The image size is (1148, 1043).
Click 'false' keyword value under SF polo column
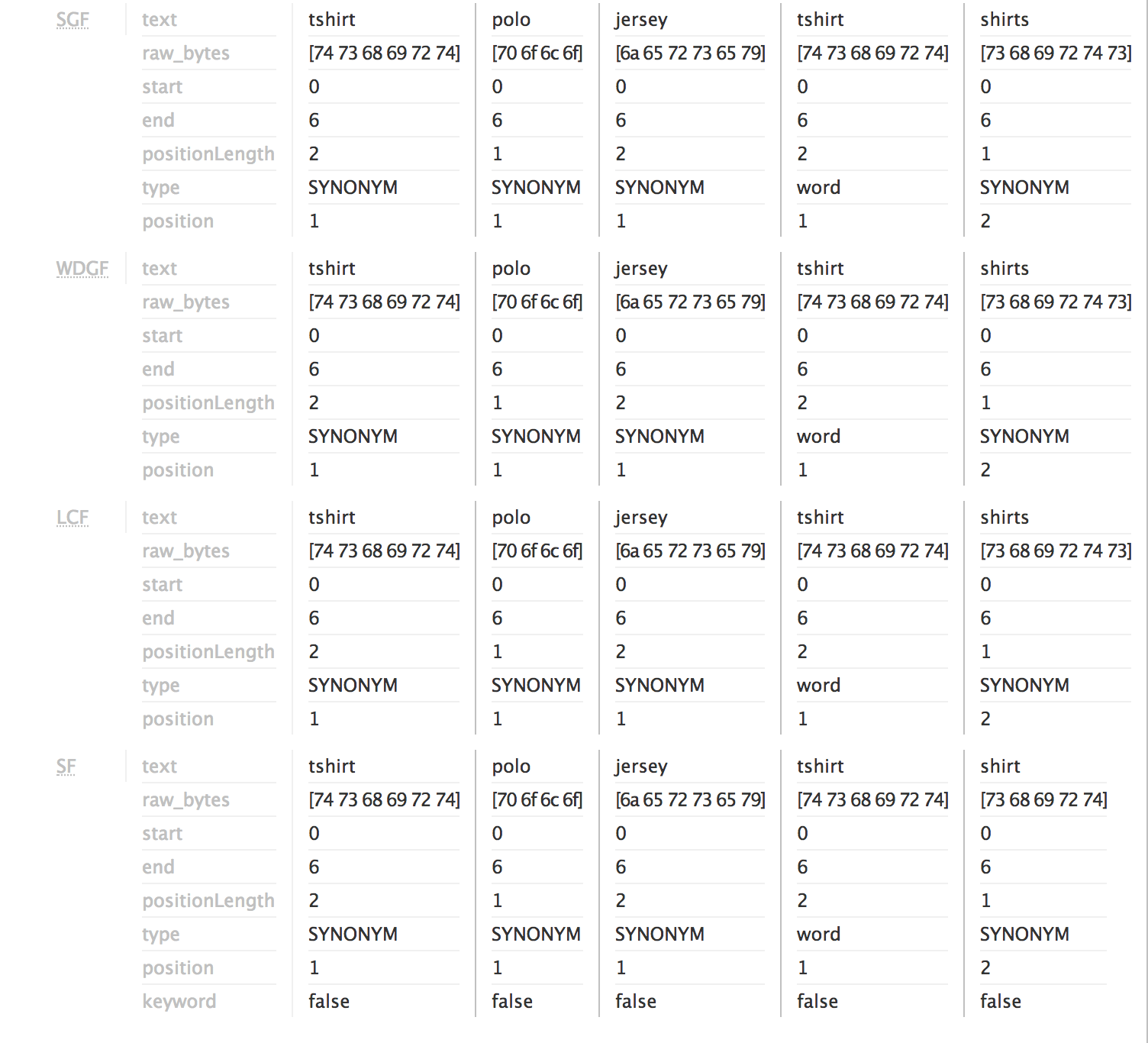click(512, 1001)
